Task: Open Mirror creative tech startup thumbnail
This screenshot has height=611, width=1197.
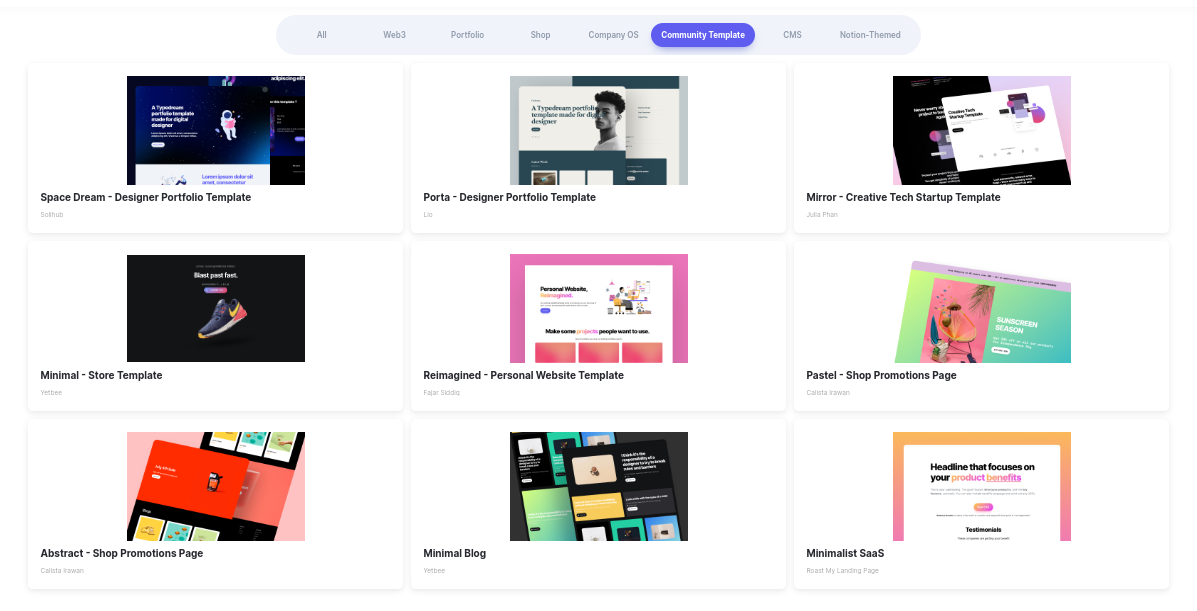Action: (982, 131)
